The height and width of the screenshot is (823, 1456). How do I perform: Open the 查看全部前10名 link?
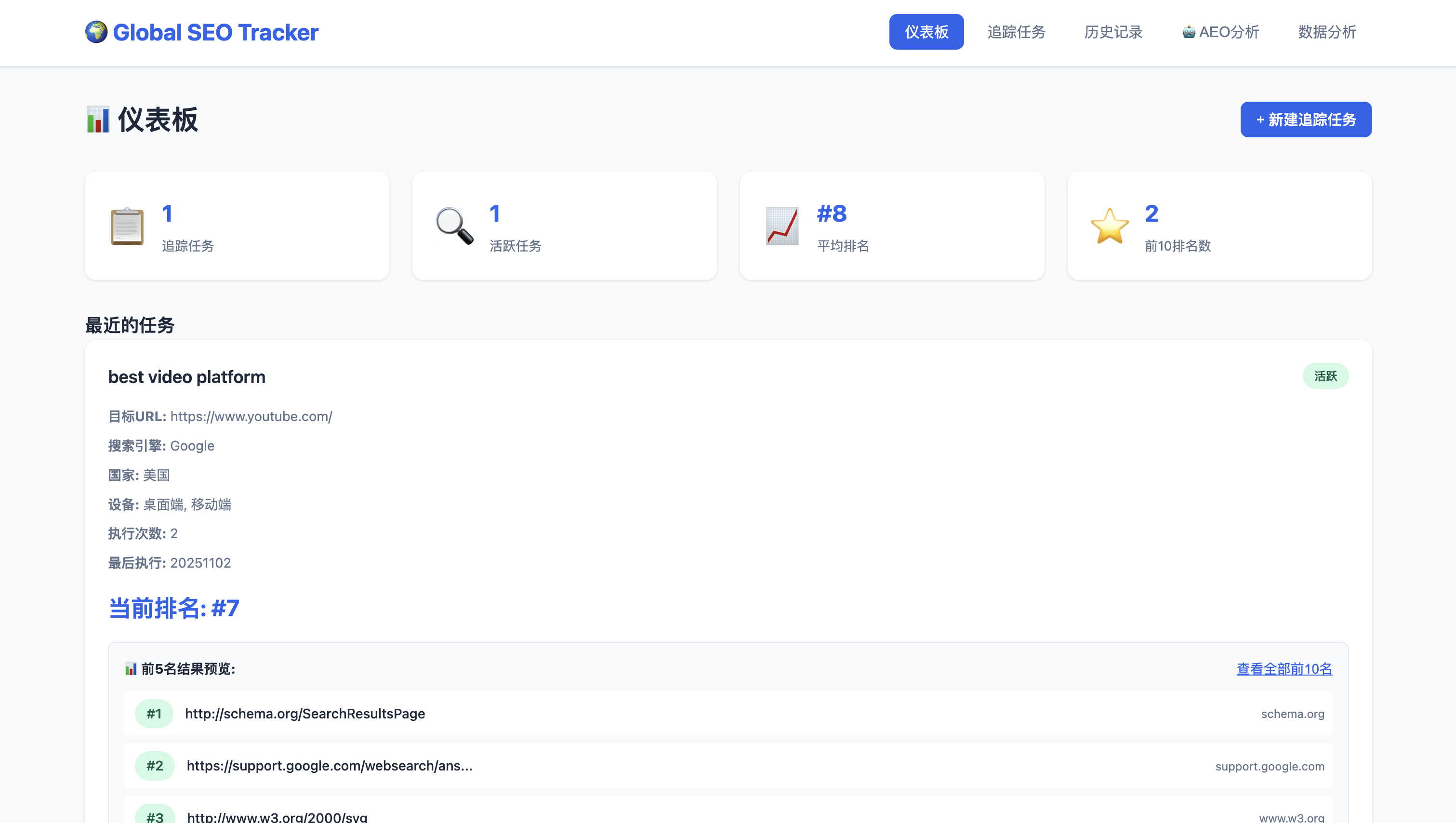pos(1284,669)
